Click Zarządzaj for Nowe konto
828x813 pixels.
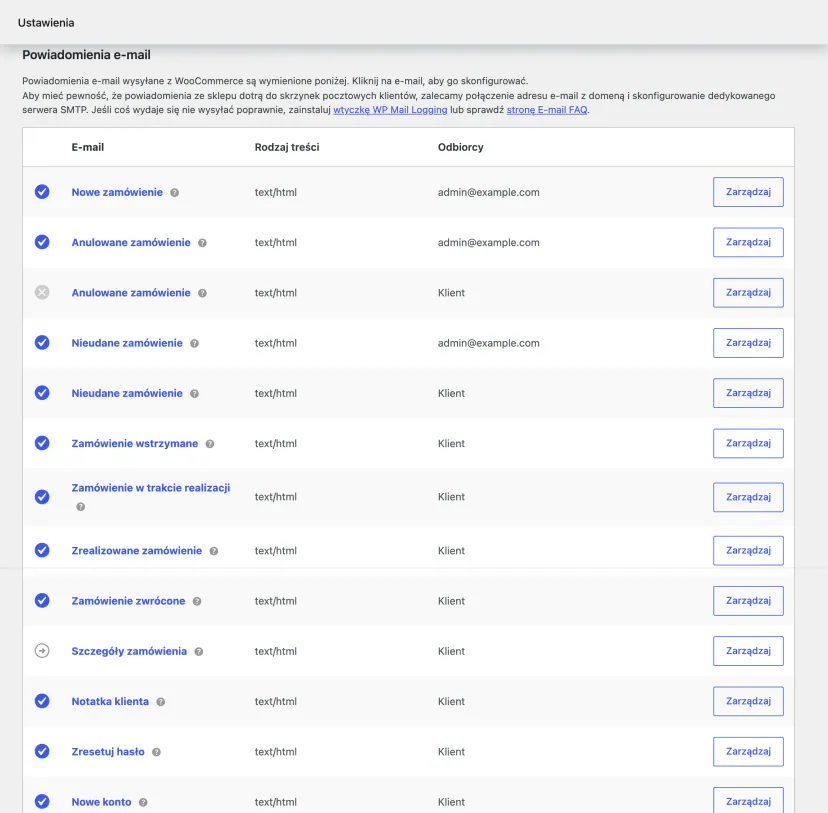[x=748, y=800]
